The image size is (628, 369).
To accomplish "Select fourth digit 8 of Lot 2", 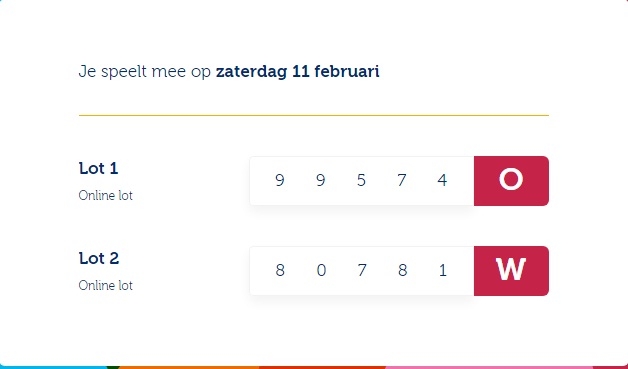I will point(403,270).
